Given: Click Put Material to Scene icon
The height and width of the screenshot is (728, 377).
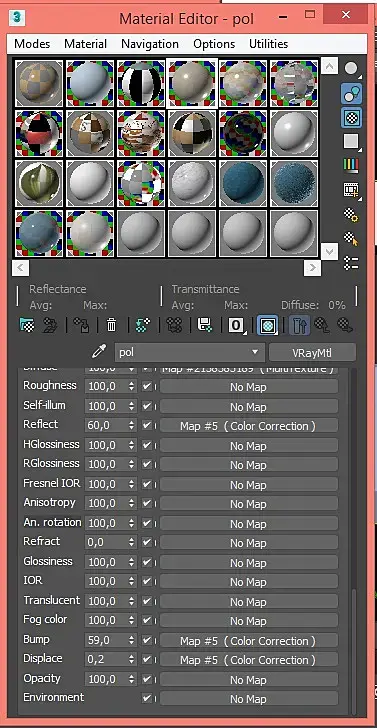Looking at the screenshot, I should 50,325.
